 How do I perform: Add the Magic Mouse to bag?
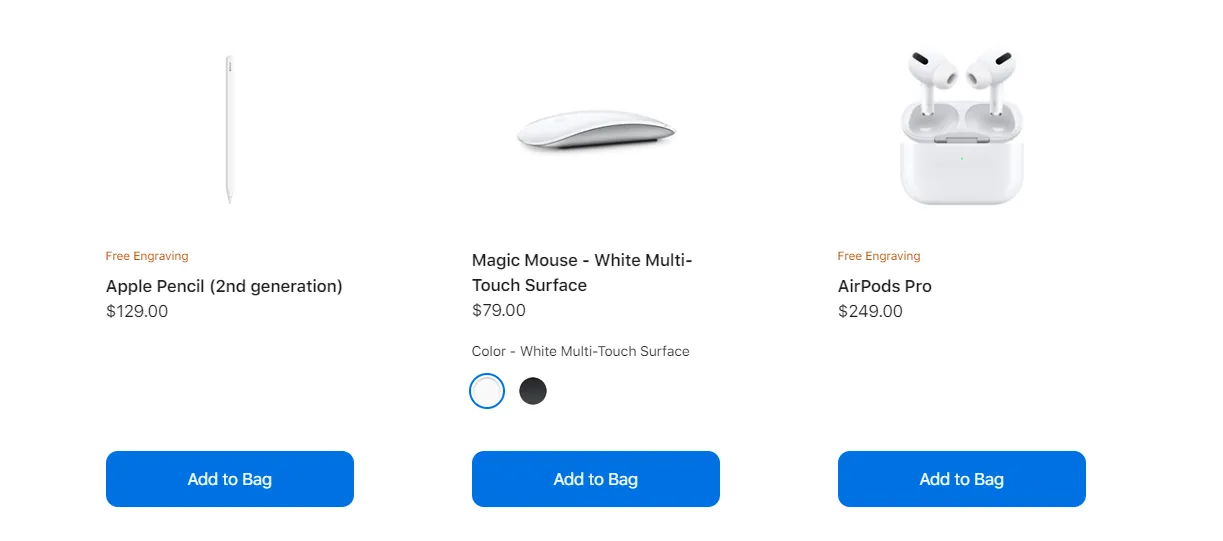tap(596, 479)
